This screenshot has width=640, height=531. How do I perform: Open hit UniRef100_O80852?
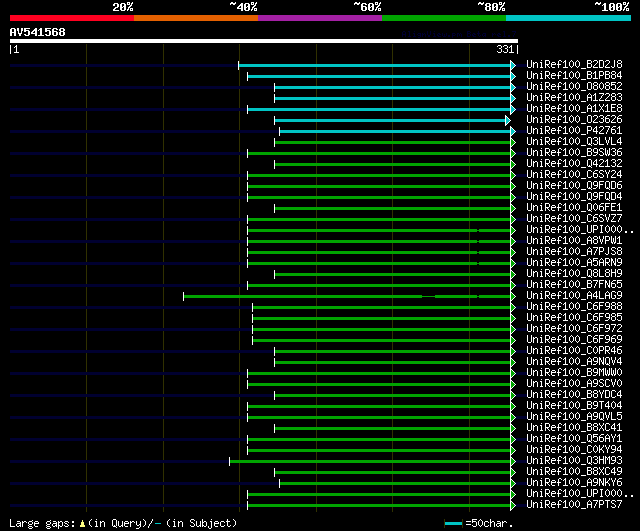pyautogui.click(x=574, y=87)
